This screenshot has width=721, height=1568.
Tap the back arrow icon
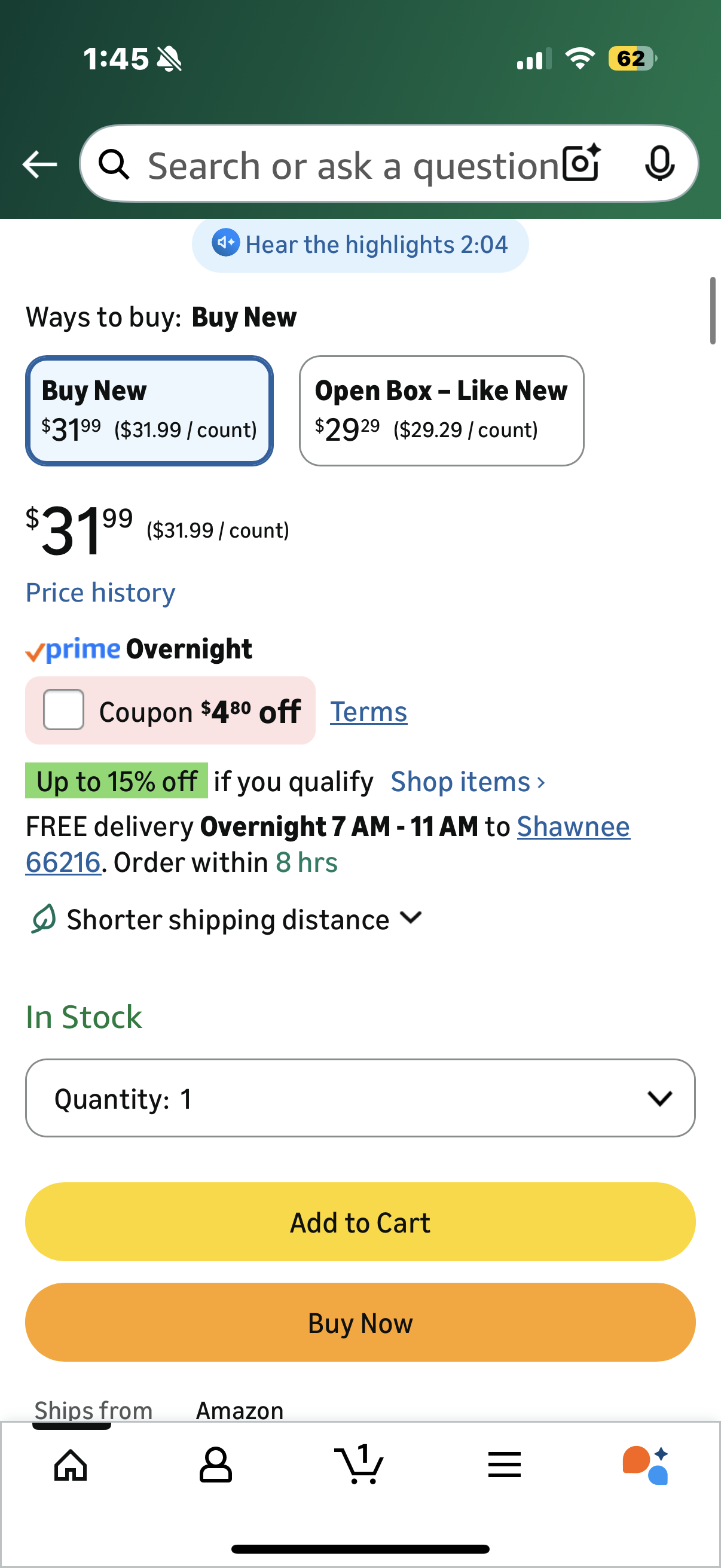pos(40,164)
